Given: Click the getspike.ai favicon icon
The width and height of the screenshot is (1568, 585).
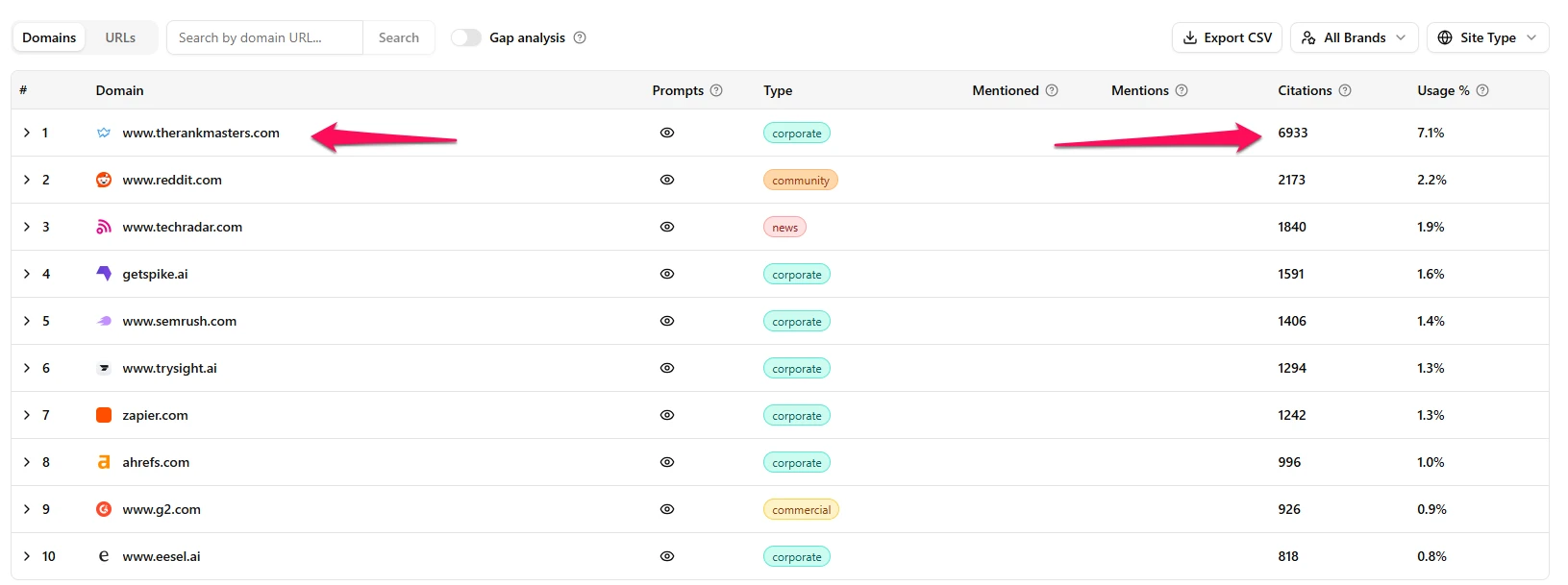Looking at the screenshot, I should [104, 274].
